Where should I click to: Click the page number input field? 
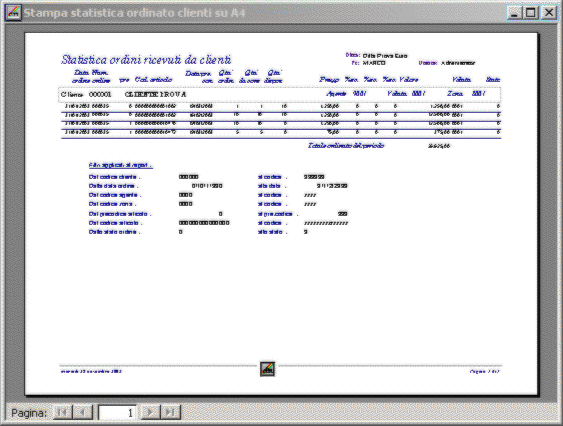coord(117,413)
